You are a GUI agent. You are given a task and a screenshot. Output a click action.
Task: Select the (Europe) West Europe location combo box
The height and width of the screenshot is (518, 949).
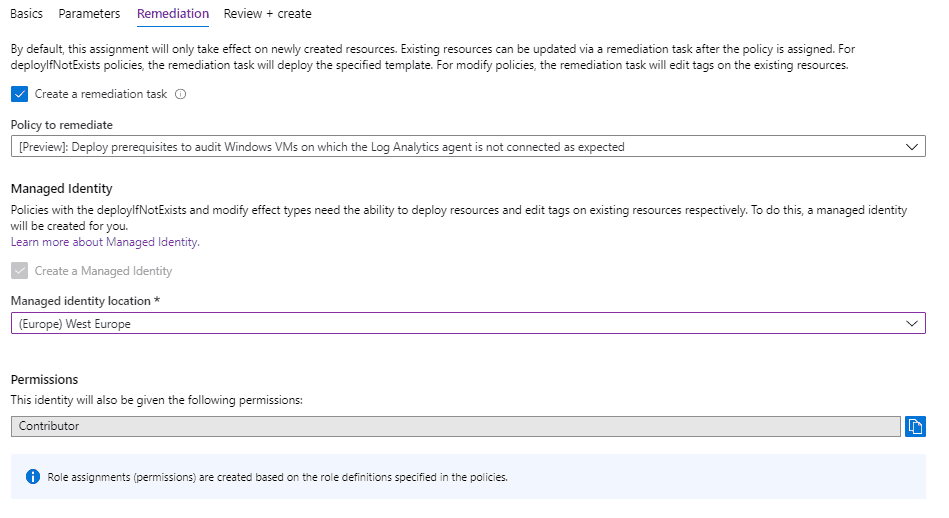[468, 323]
